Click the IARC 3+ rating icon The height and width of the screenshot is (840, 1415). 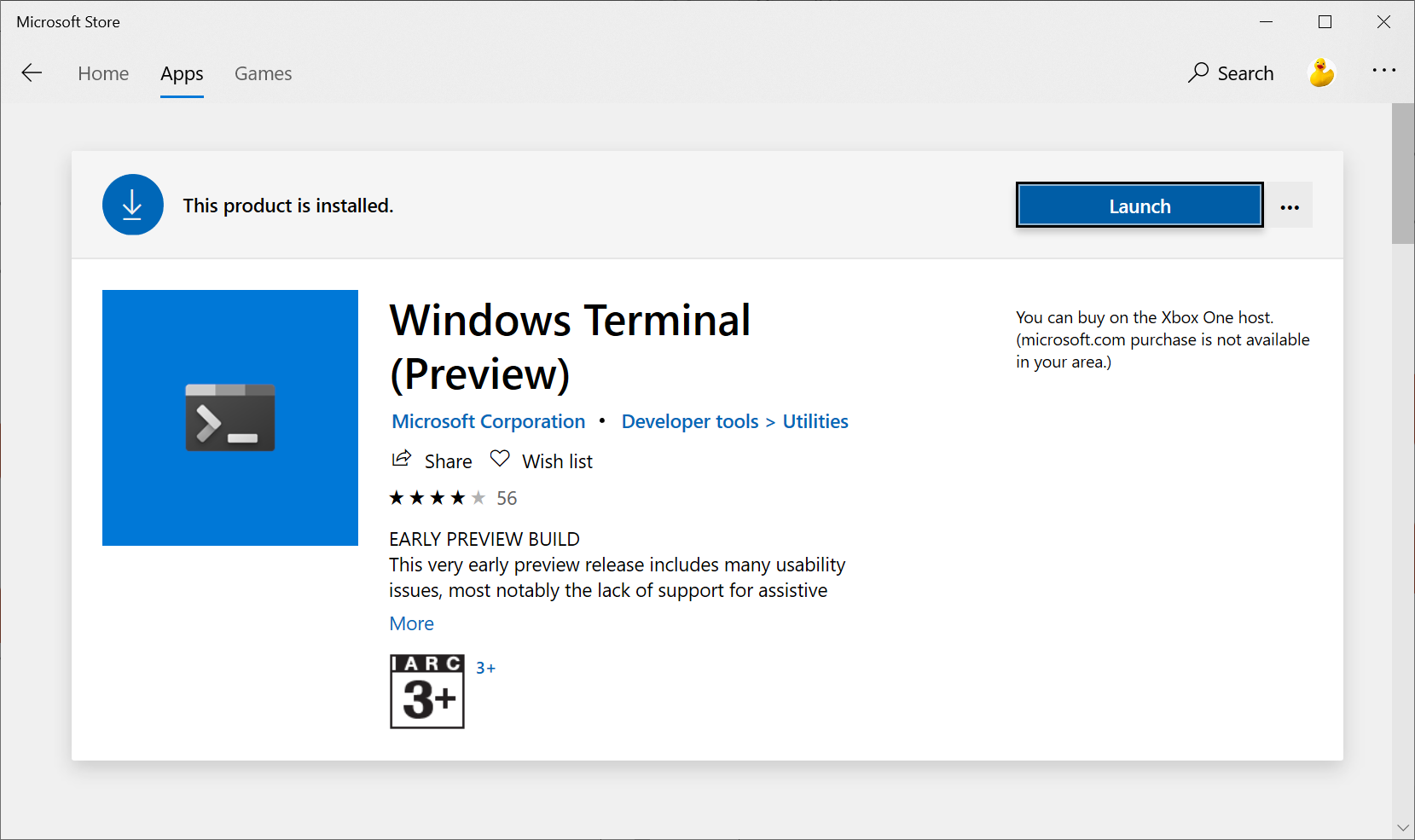click(426, 692)
